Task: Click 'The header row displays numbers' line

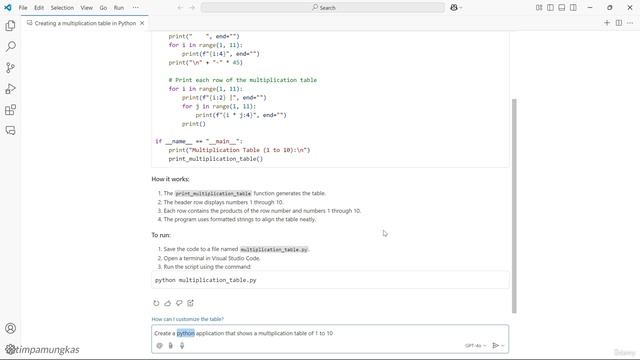Action: (x=223, y=202)
